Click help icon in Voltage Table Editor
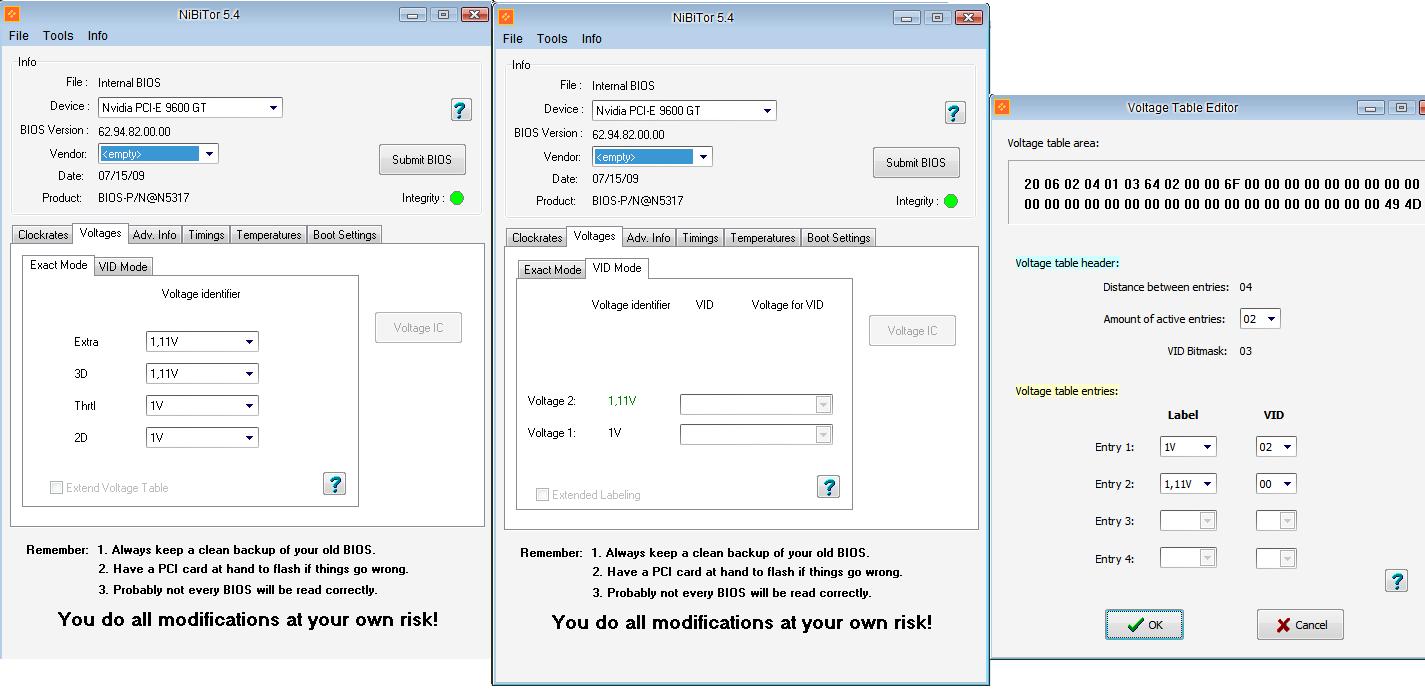 click(1397, 580)
